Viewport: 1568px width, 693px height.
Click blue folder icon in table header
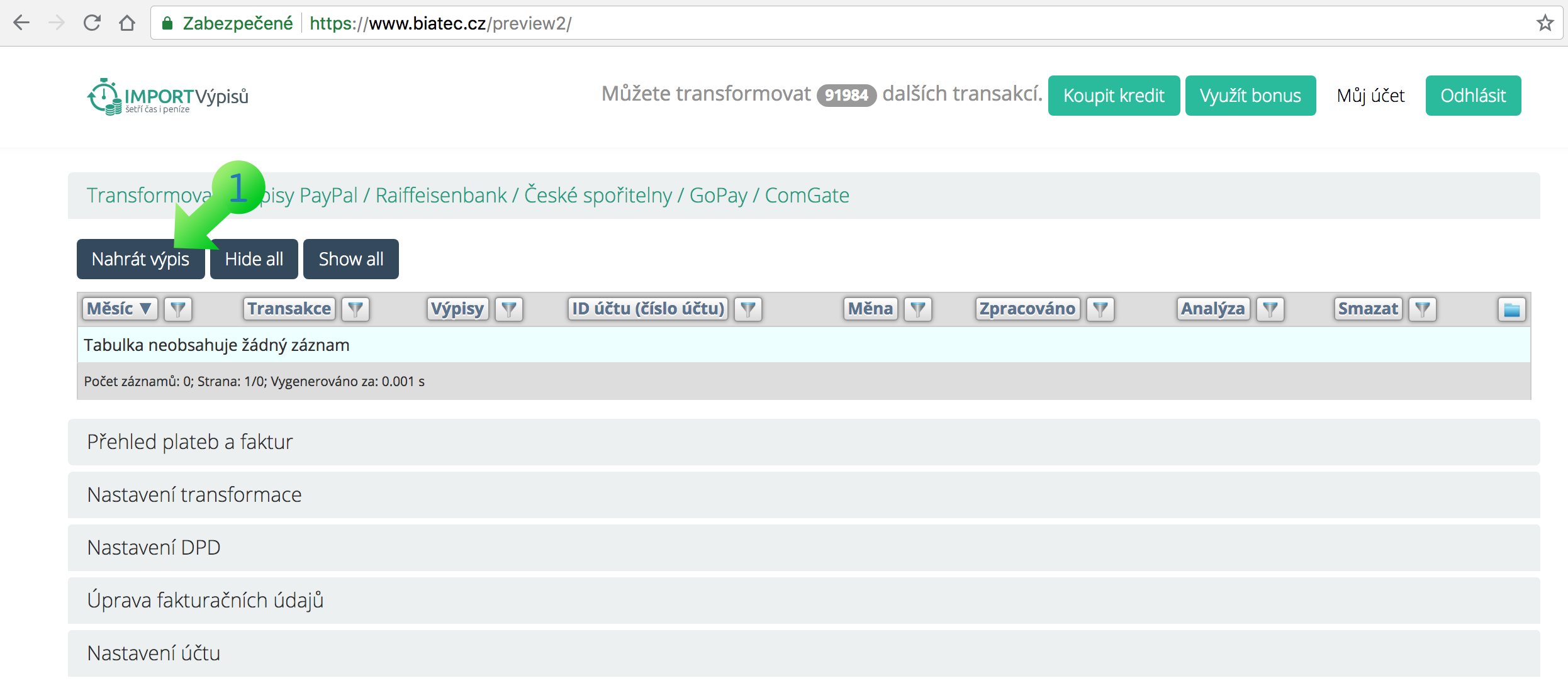click(x=1511, y=309)
